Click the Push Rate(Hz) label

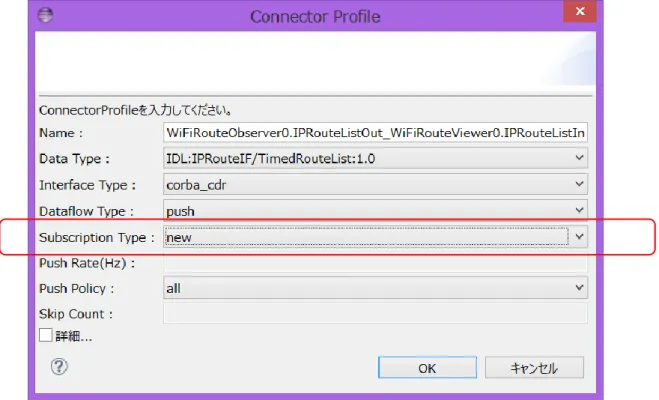click(x=87, y=263)
